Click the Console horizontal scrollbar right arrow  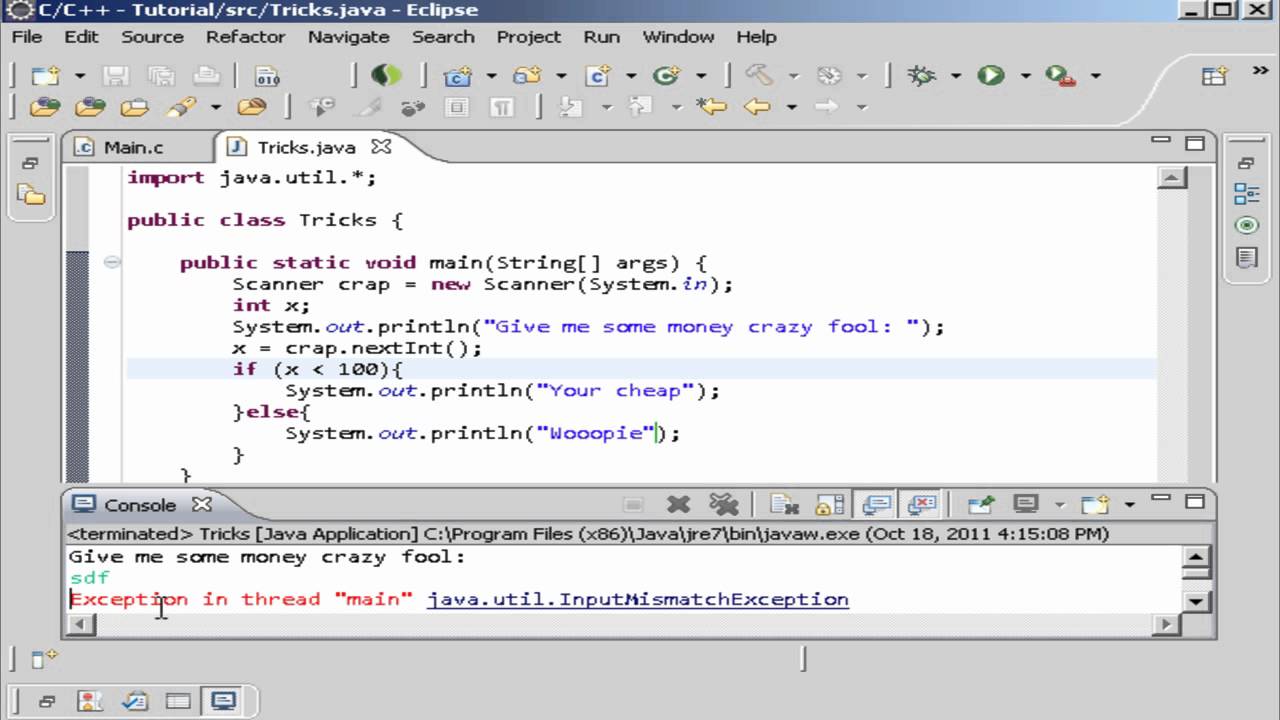coord(1166,624)
